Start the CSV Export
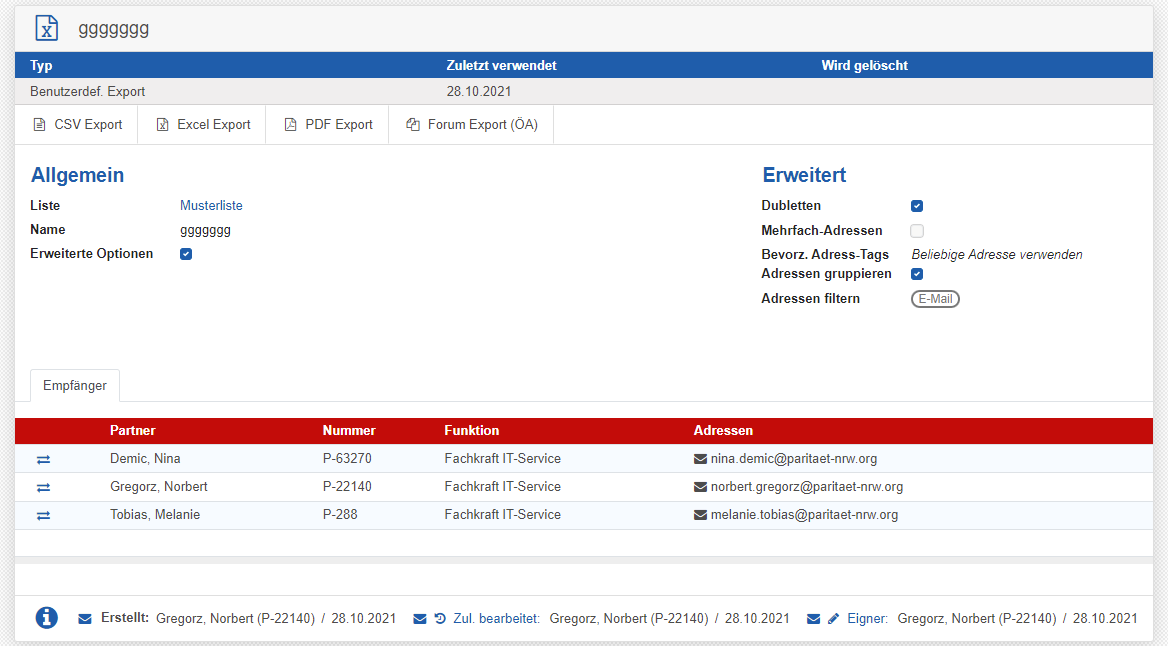 point(77,125)
